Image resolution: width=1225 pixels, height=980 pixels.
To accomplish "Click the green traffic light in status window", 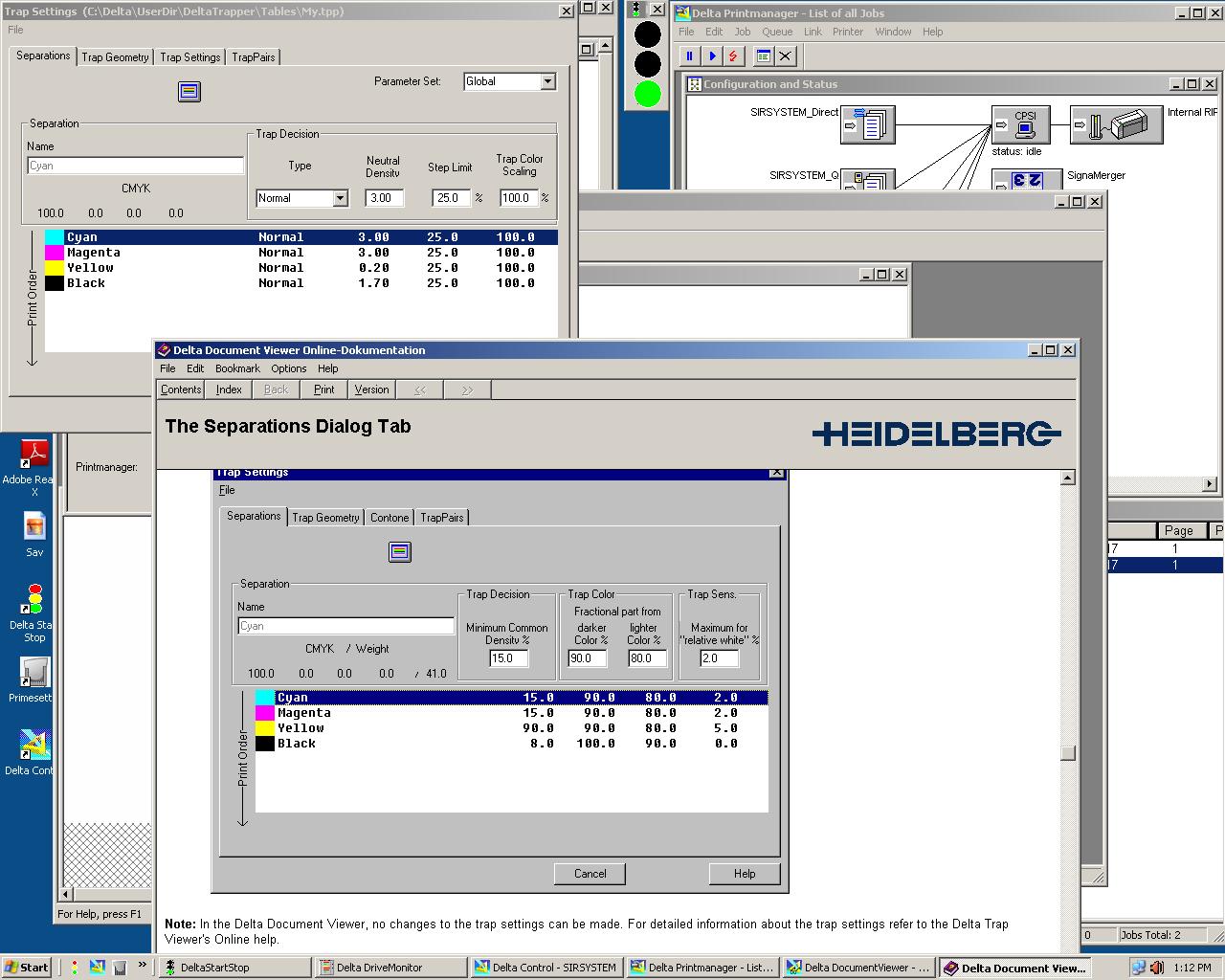I will (x=648, y=94).
